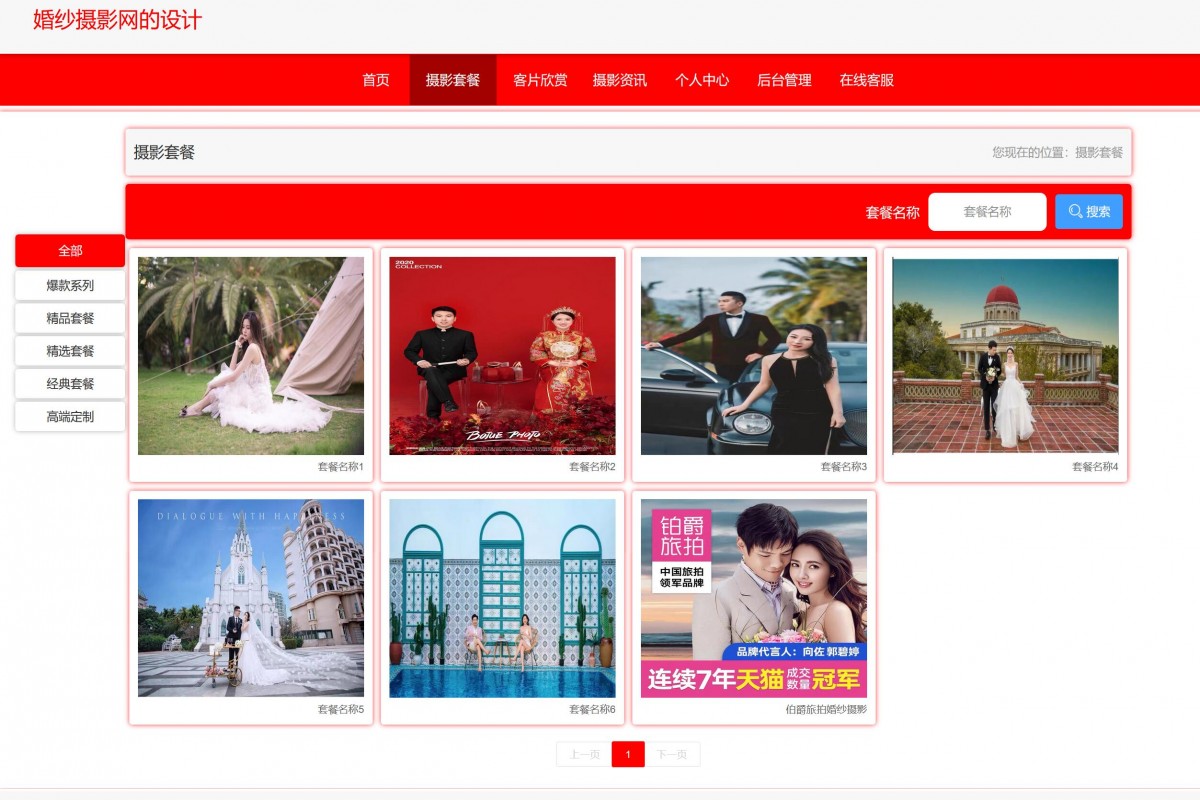Click the 套餐名称 search input field
Image resolution: width=1200 pixels, height=800 pixels.
pos(986,211)
